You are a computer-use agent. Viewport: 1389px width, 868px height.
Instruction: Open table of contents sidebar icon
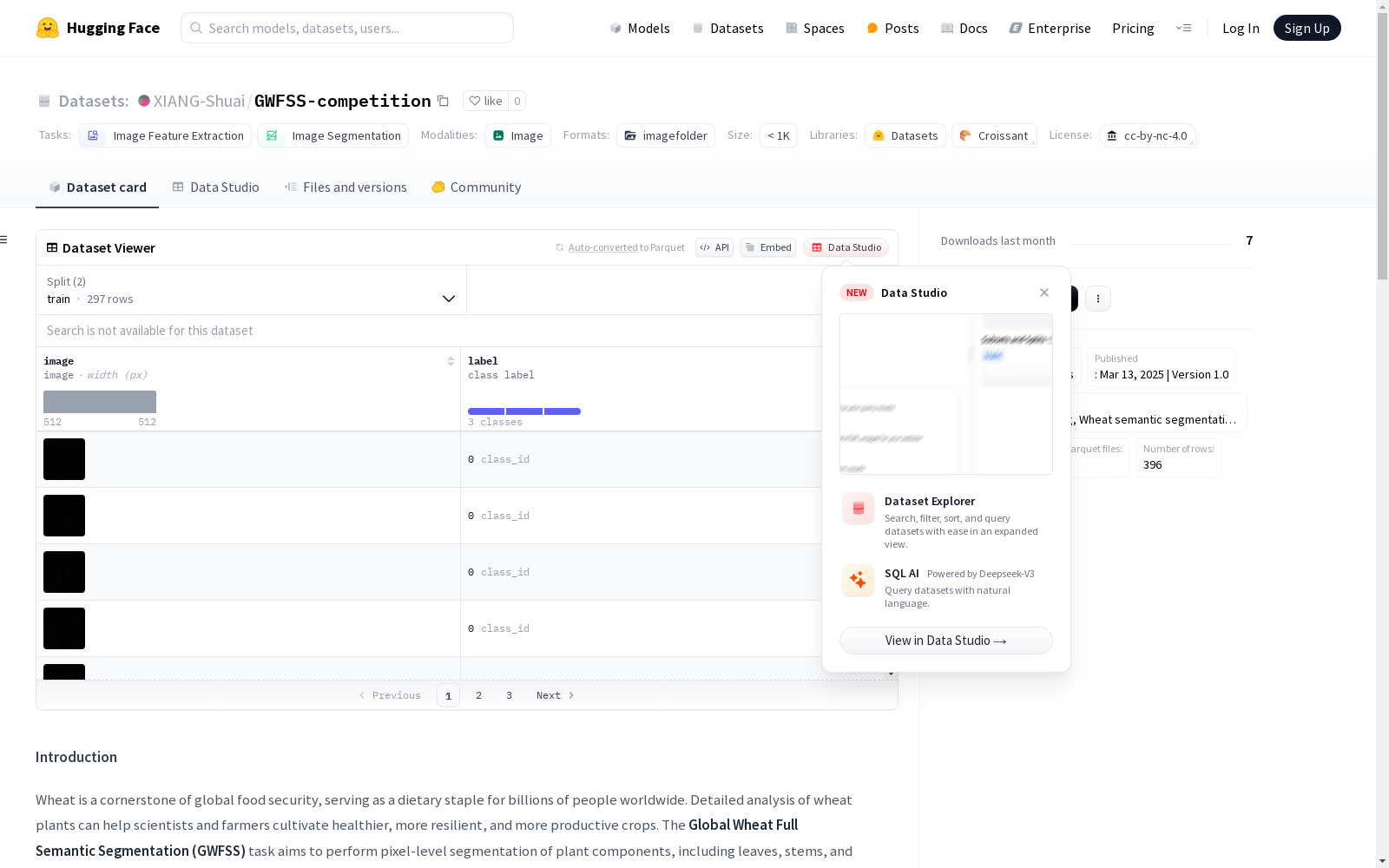click(x=4, y=240)
